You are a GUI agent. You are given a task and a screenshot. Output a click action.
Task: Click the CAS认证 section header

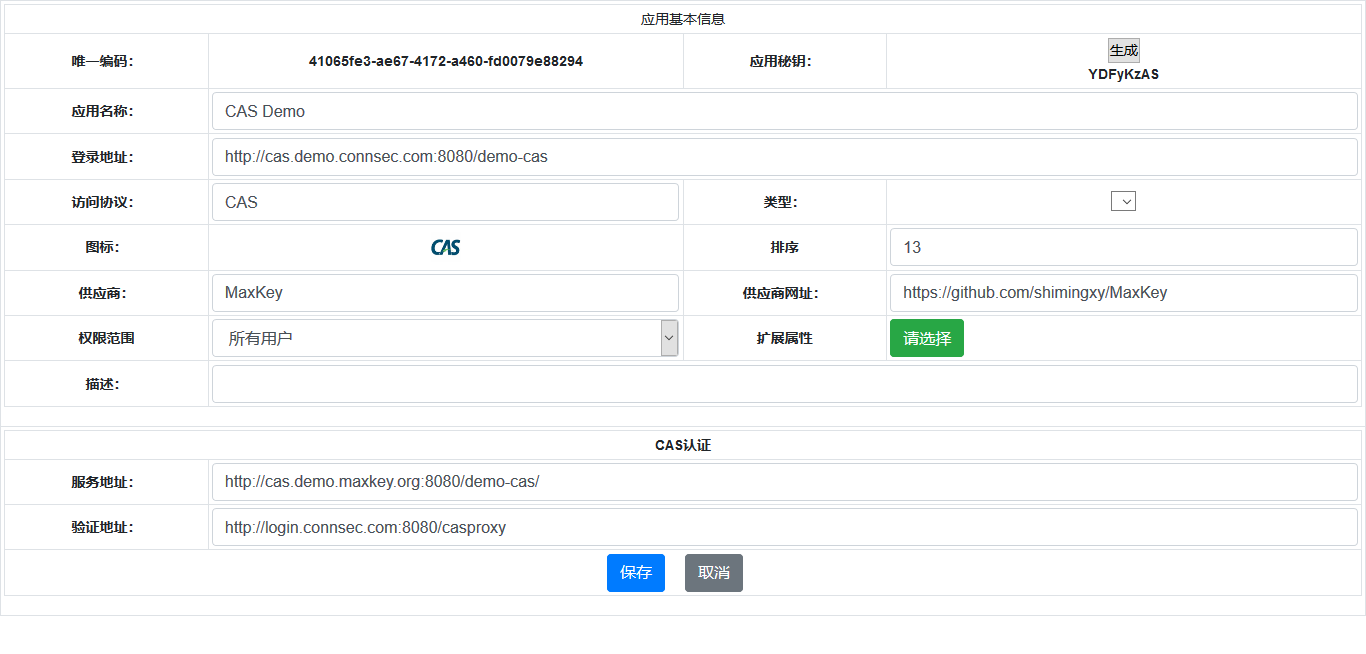[x=683, y=445]
